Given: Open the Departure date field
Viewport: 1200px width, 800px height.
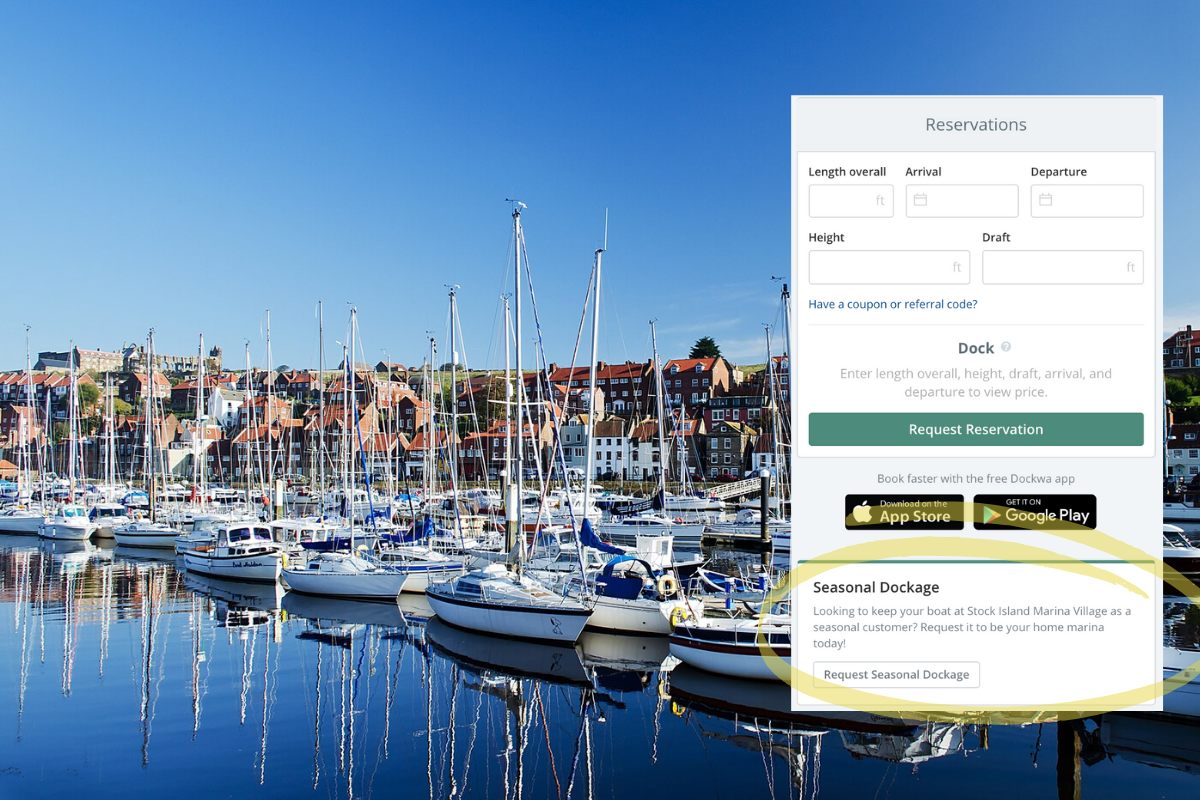Looking at the screenshot, I should 1087,201.
